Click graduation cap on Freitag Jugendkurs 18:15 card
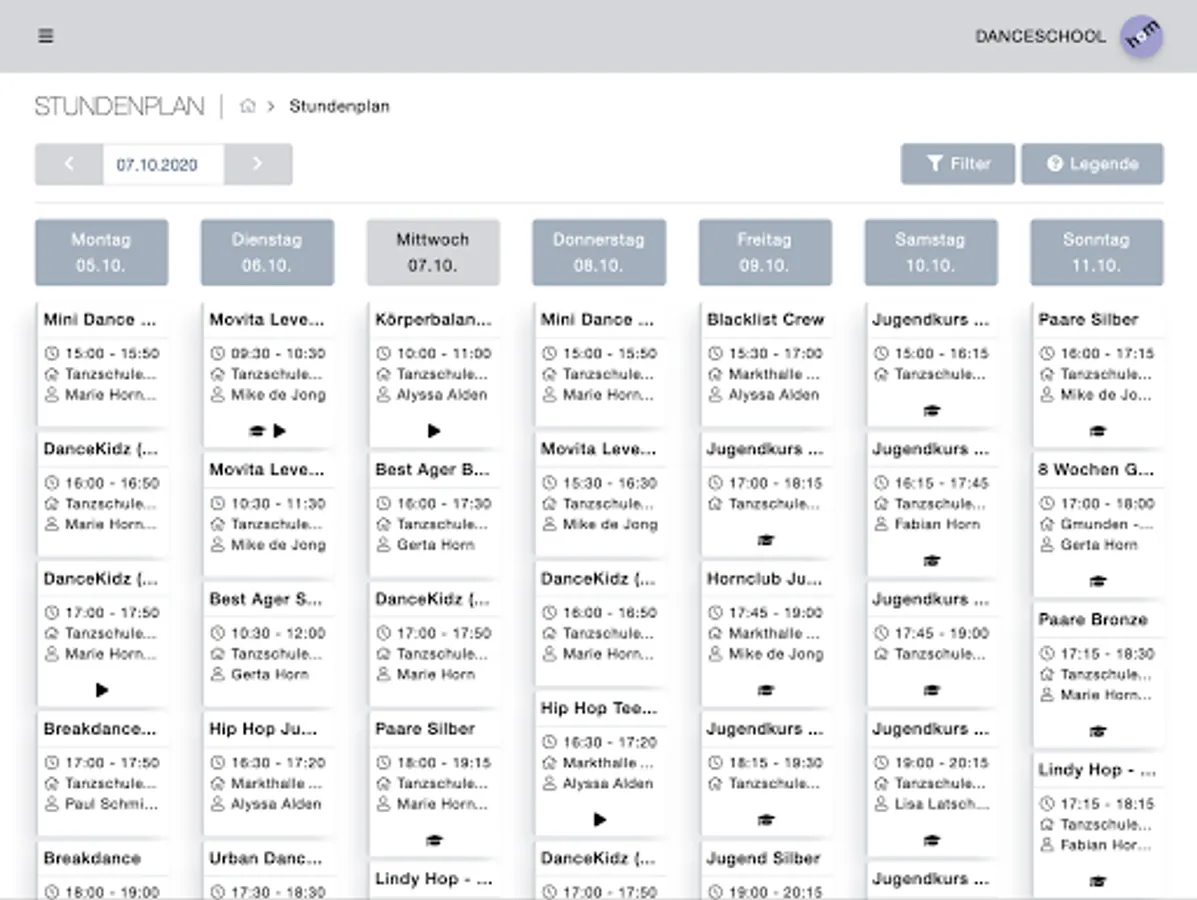The width and height of the screenshot is (1197, 900). 766,820
